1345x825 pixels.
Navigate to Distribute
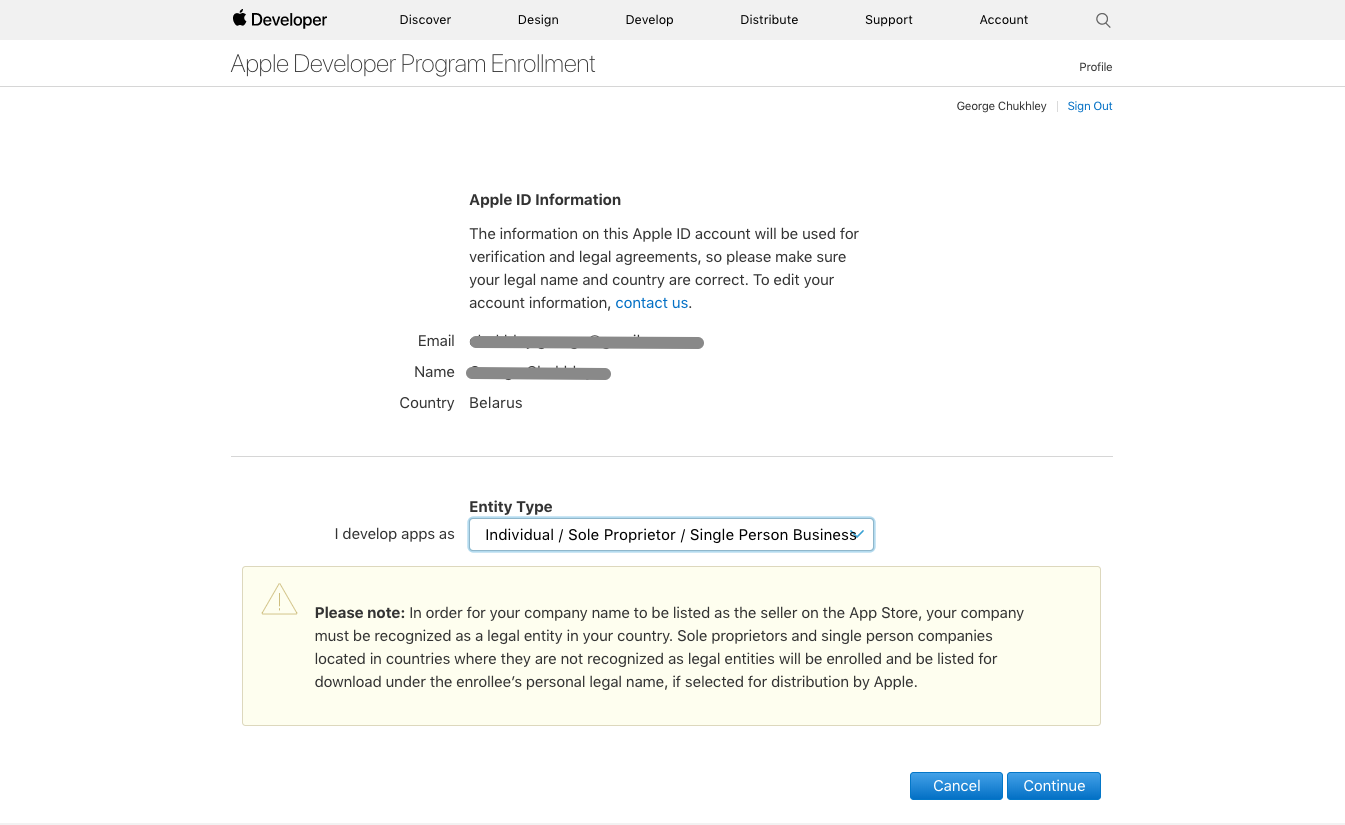coord(769,20)
